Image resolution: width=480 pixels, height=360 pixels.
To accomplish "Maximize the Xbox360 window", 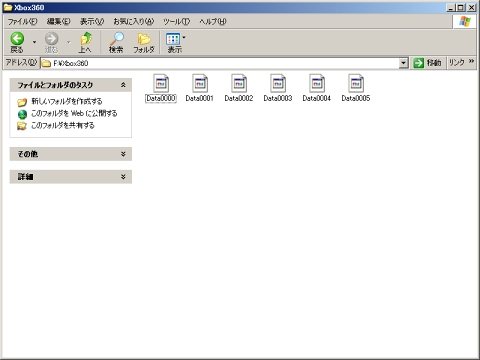I will pyautogui.click(x=461, y=7).
